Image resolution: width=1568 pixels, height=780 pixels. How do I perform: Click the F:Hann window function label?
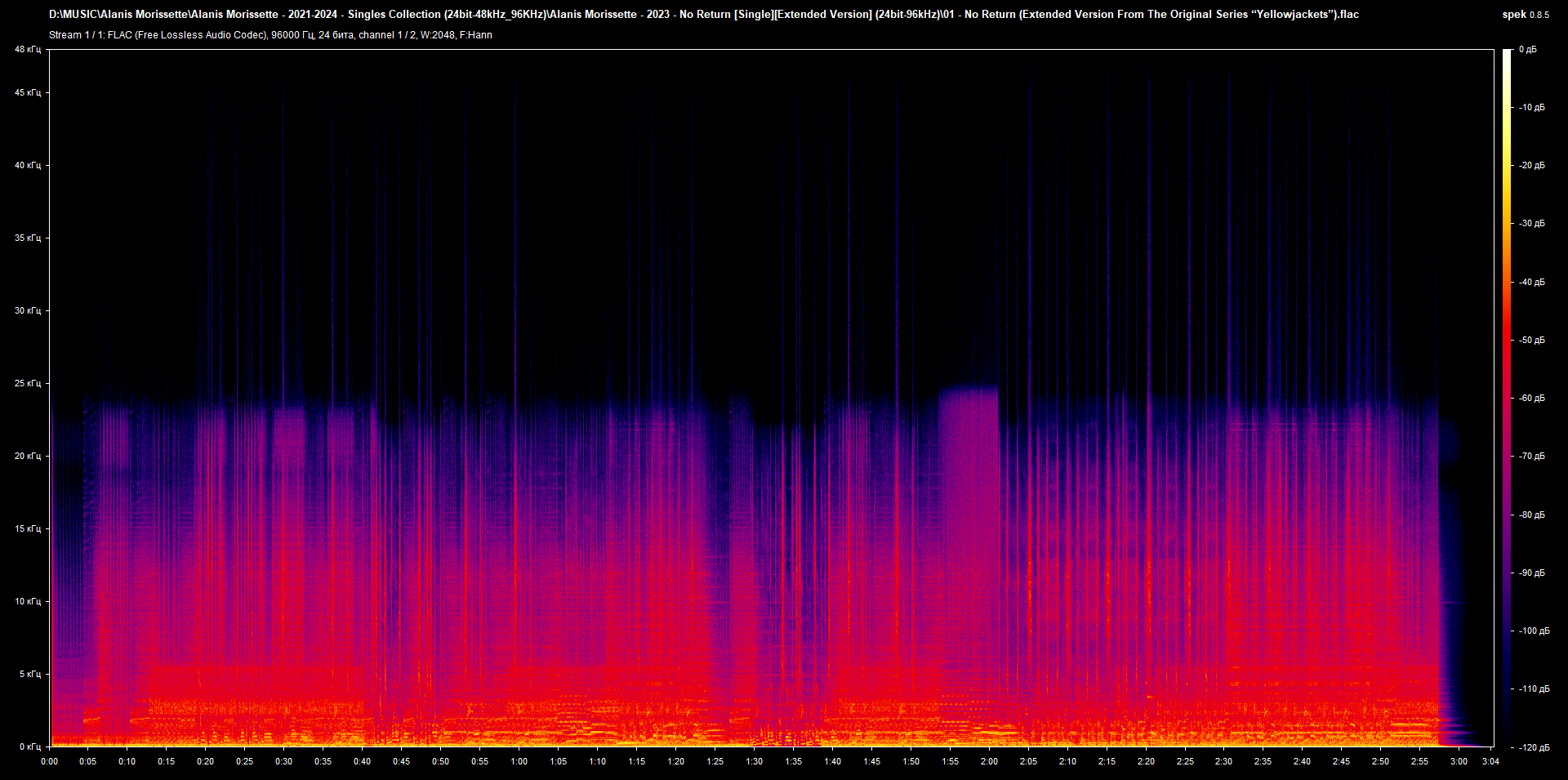click(x=476, y=35)
